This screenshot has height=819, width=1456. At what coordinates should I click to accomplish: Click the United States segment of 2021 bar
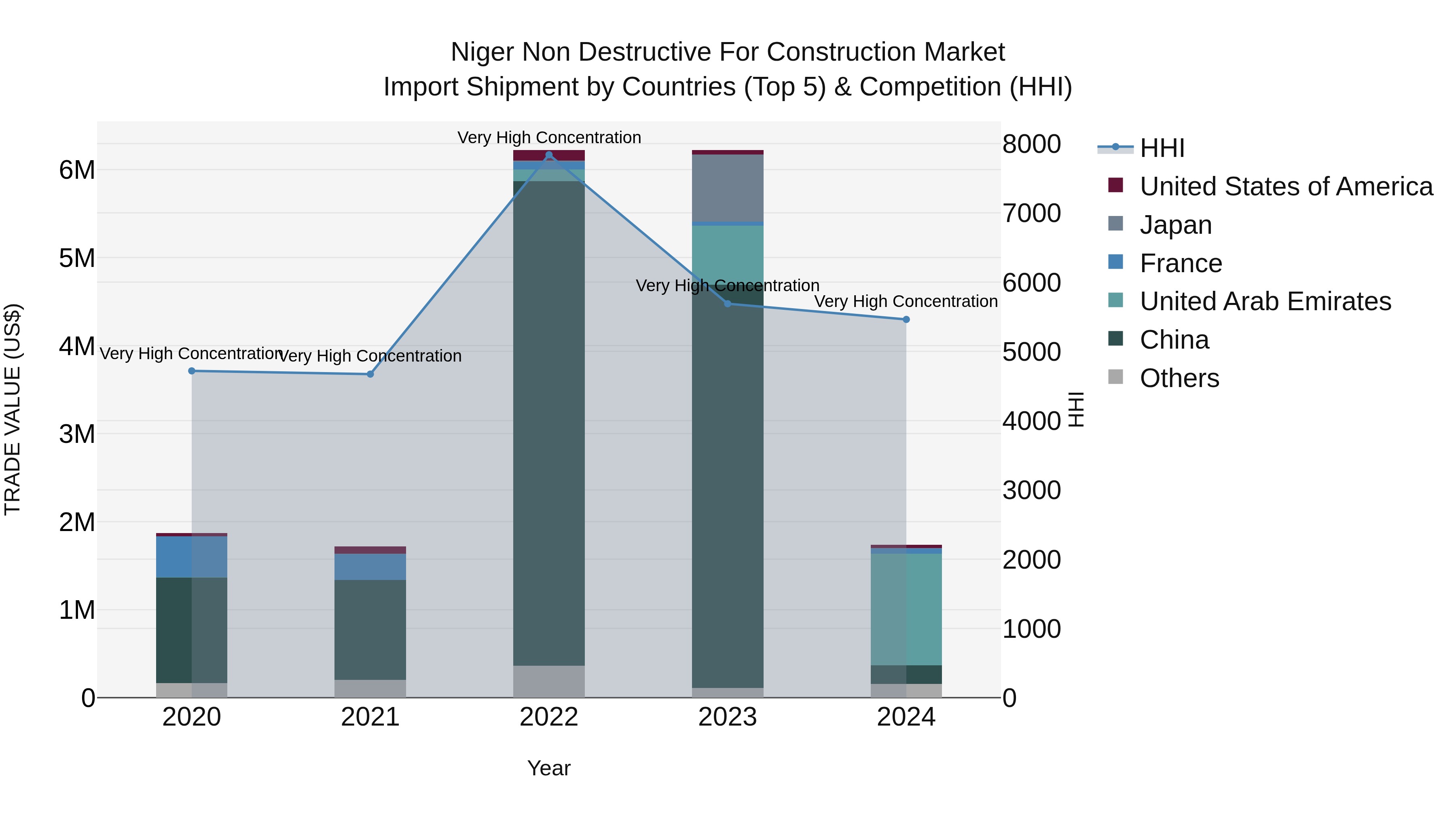pyautogui.click(x=370, y=550)
